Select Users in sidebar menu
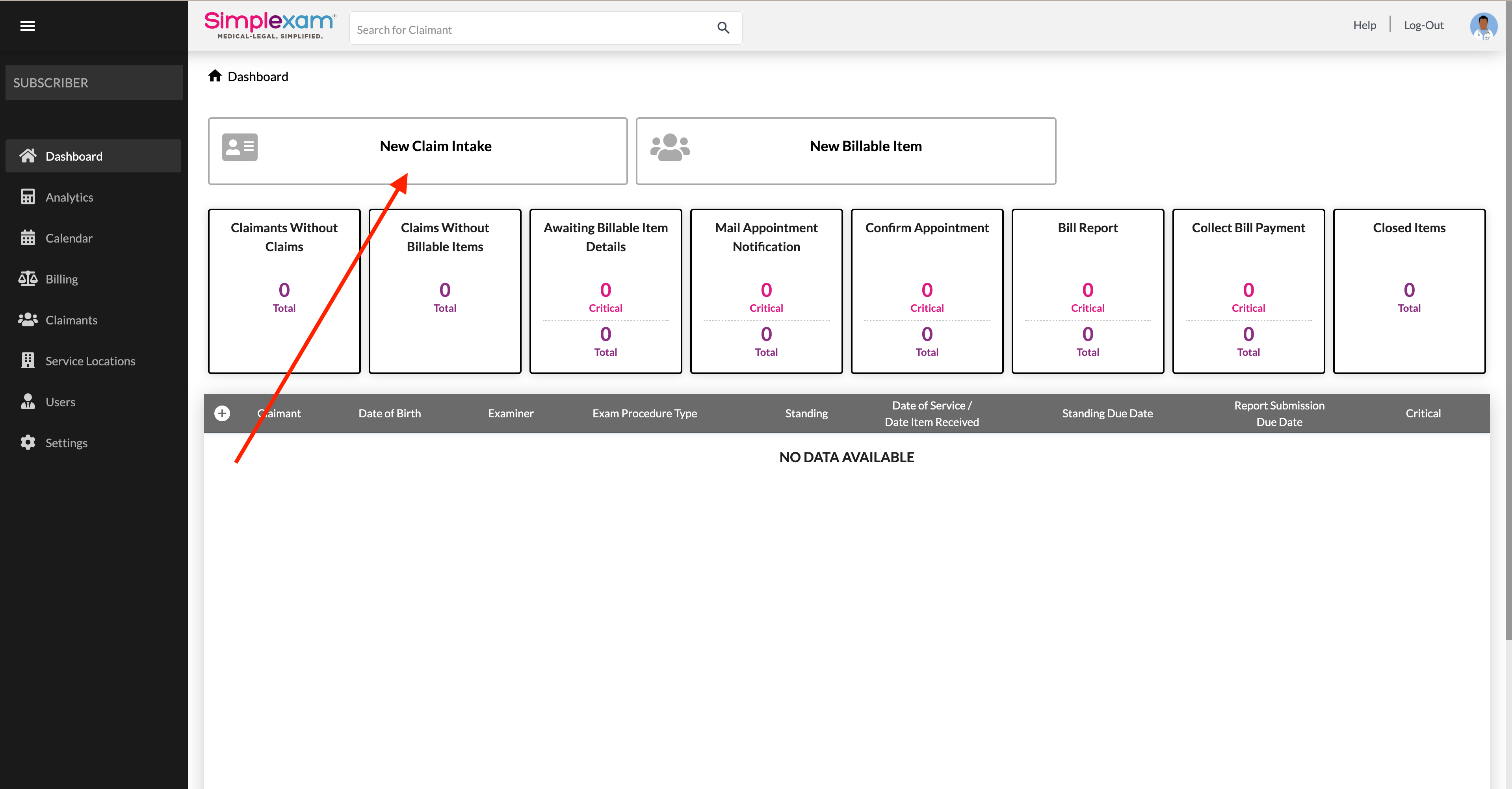This screenshot has width=1512, height=789. [x=60, y=402]
